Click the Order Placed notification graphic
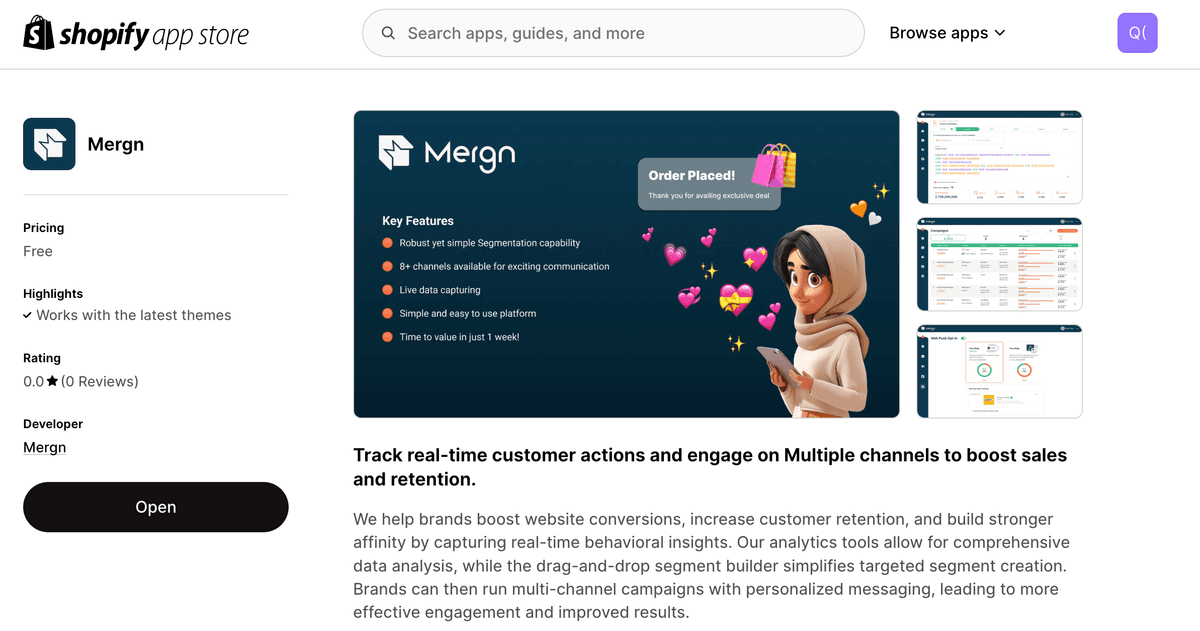 coord(709,184)
